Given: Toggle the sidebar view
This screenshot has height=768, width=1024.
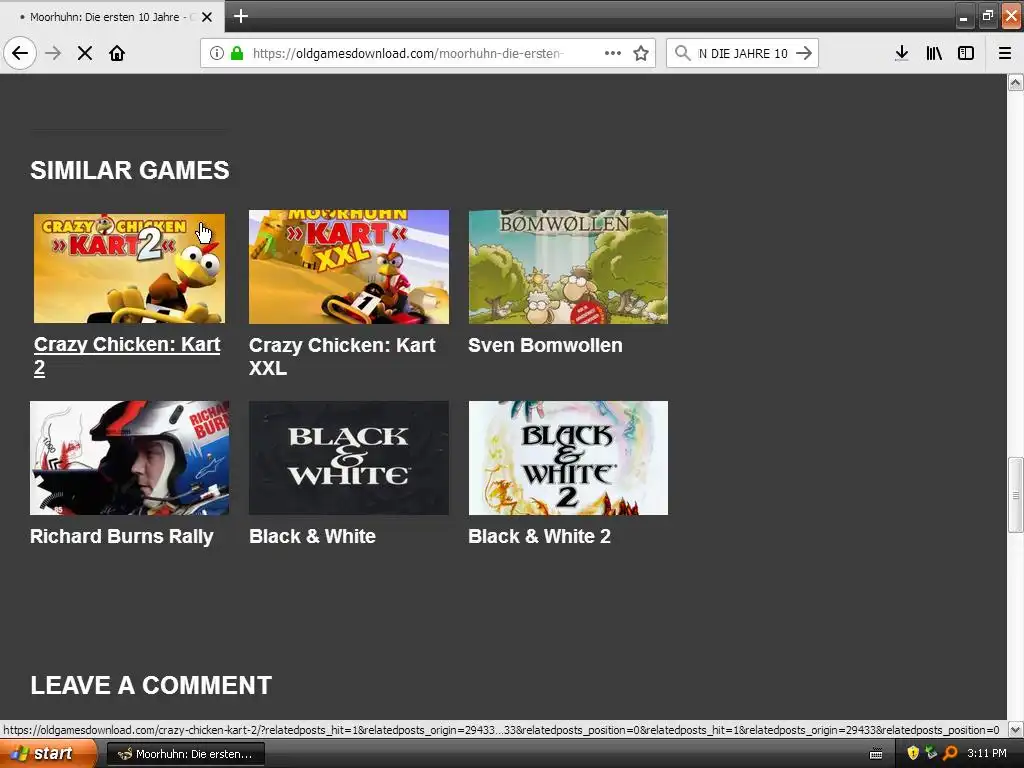Looking at the screenshot, I should (966, 53).
